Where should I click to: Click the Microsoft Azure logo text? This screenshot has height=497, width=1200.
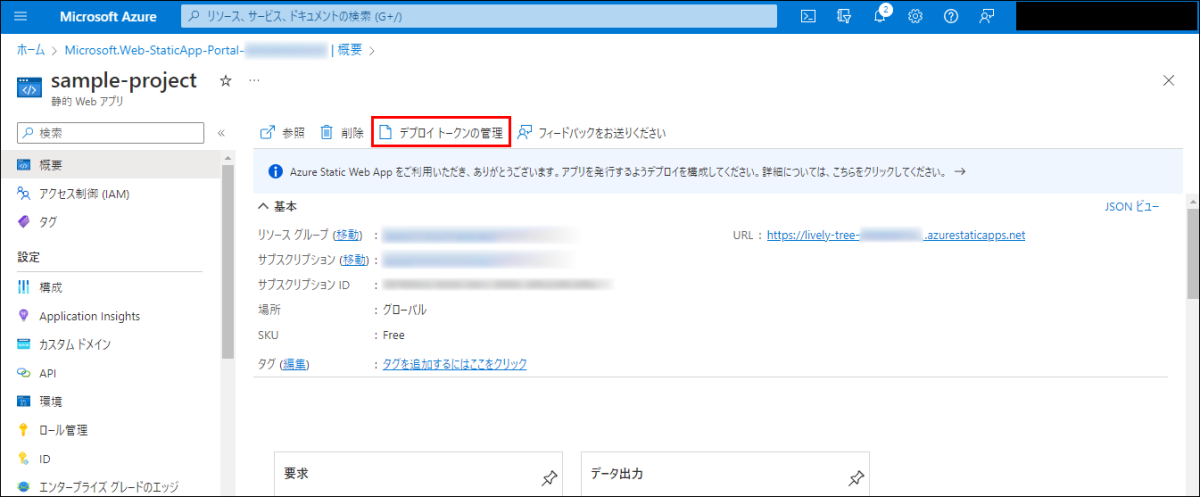[x=108, y=17]
